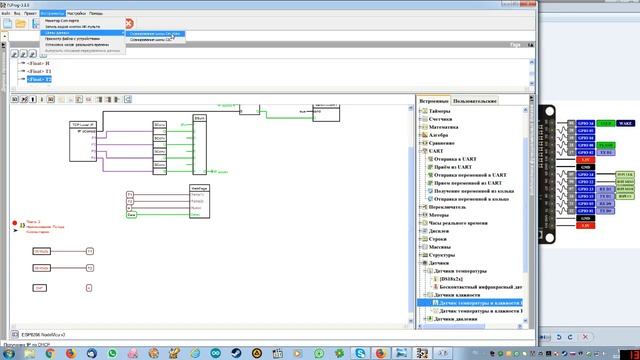Open the Вид menu
Screen dimensions: 640x360
tap(17, 13)
